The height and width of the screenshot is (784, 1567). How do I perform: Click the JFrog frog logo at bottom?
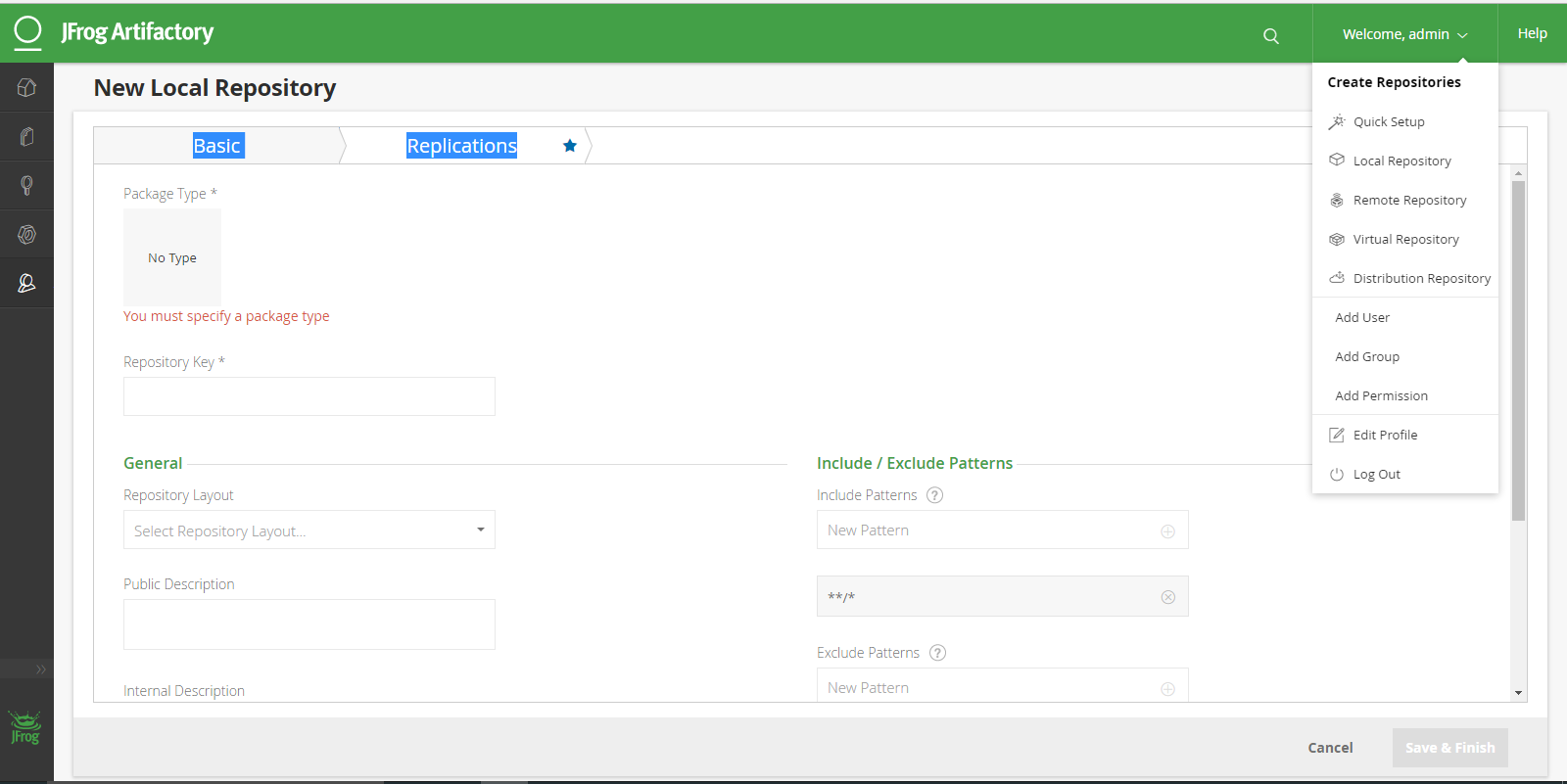[x=25, y=728]
